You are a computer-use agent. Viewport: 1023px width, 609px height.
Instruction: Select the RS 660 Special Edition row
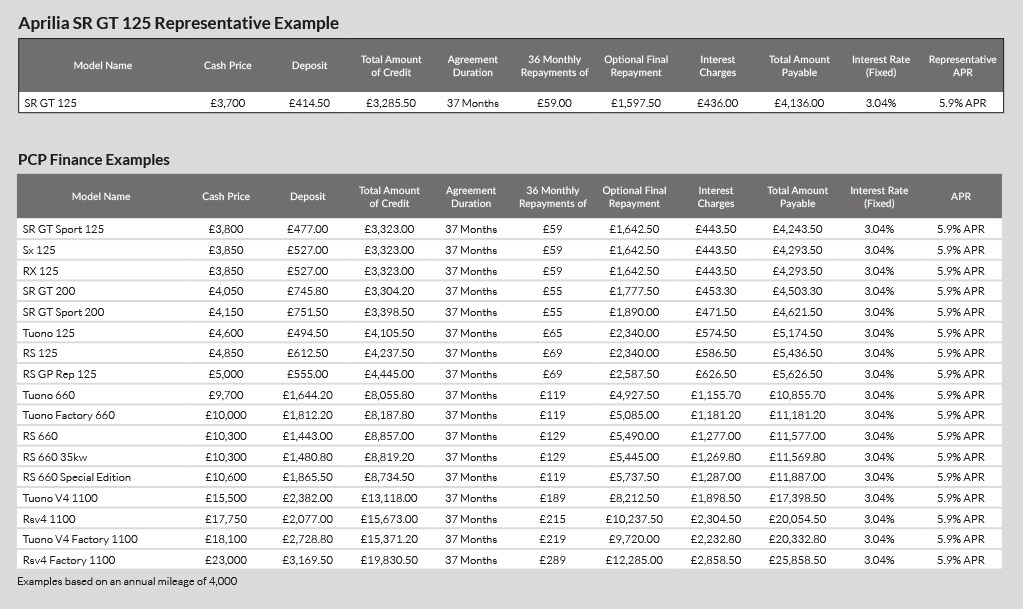[x=509, y=477]
